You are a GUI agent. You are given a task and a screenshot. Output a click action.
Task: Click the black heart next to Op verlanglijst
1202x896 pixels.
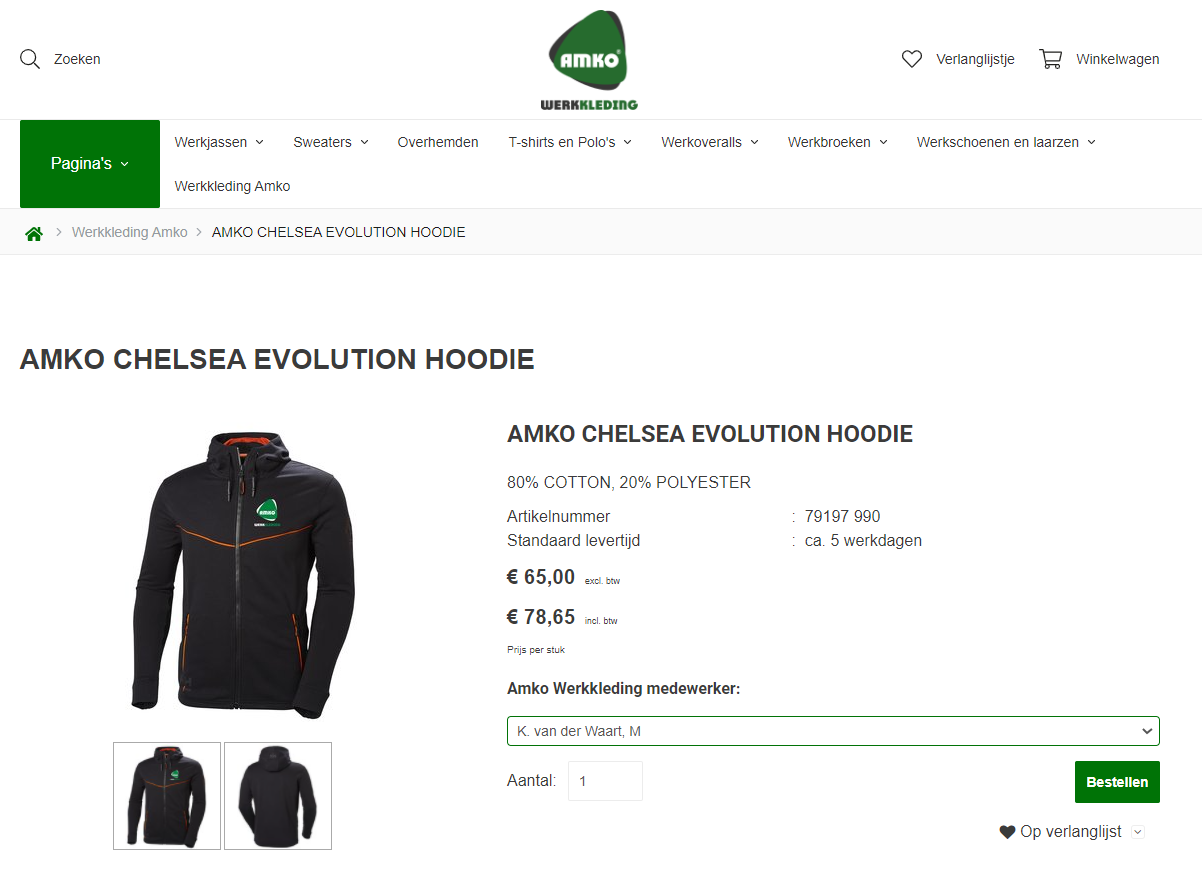tap(1007, 832)
